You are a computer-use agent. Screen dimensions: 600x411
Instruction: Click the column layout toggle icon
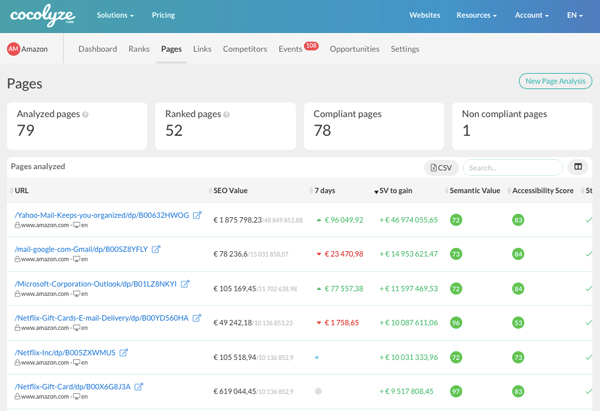(578, 167)
